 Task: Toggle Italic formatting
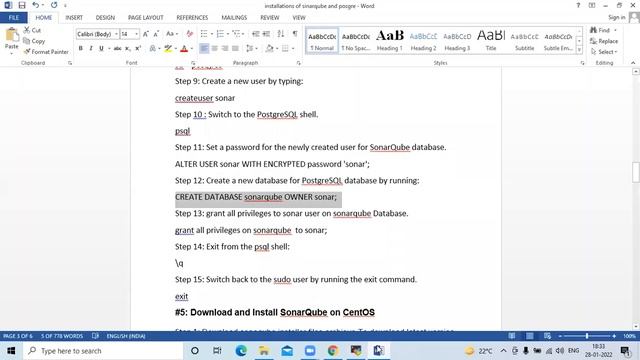[x=91, y=49]
